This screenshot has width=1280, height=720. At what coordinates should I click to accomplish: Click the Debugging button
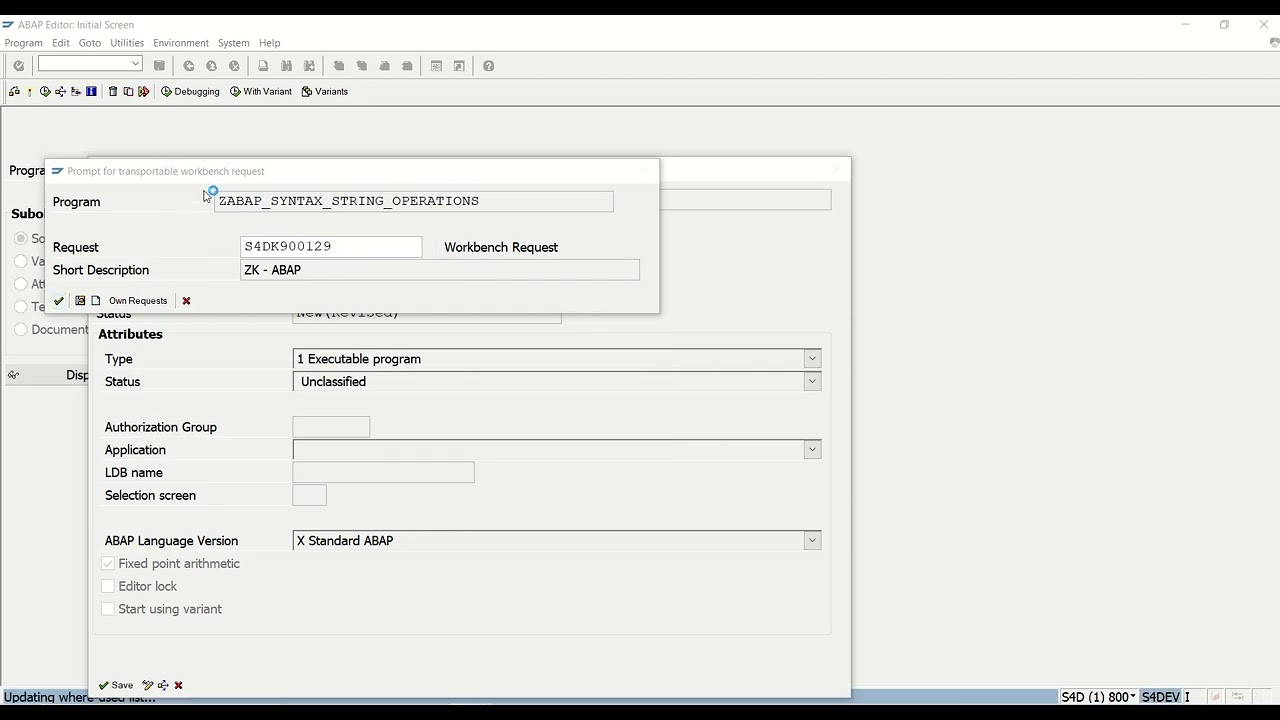point(190,91)
